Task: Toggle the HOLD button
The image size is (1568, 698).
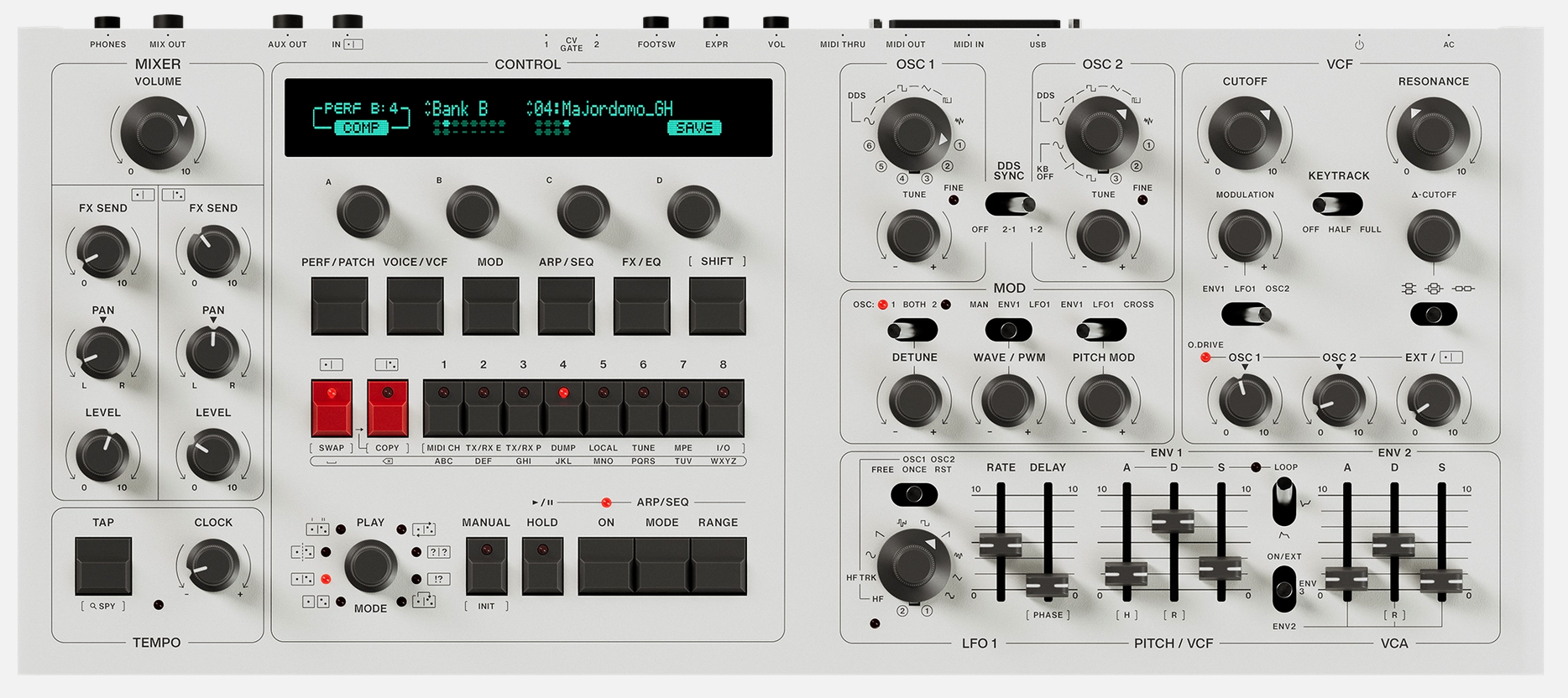Action: 542,566
